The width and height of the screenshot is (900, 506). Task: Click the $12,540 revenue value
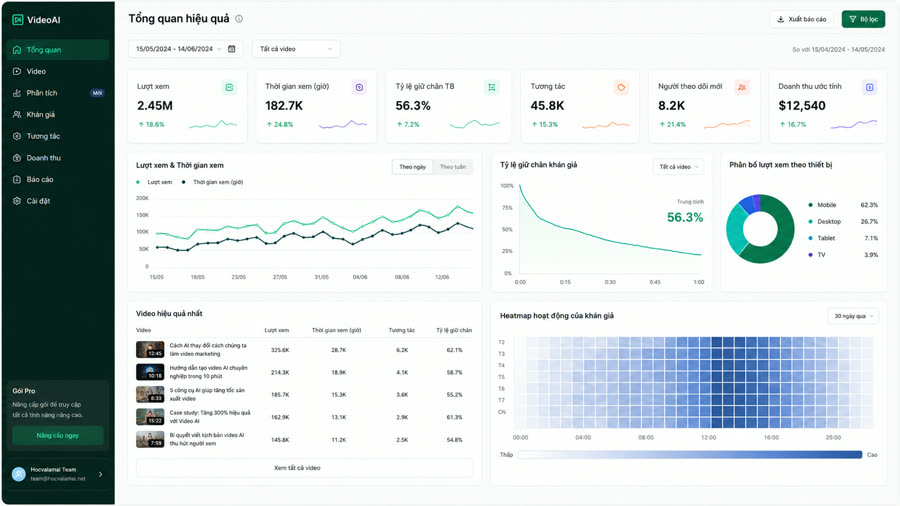click(x=802, y=106)
